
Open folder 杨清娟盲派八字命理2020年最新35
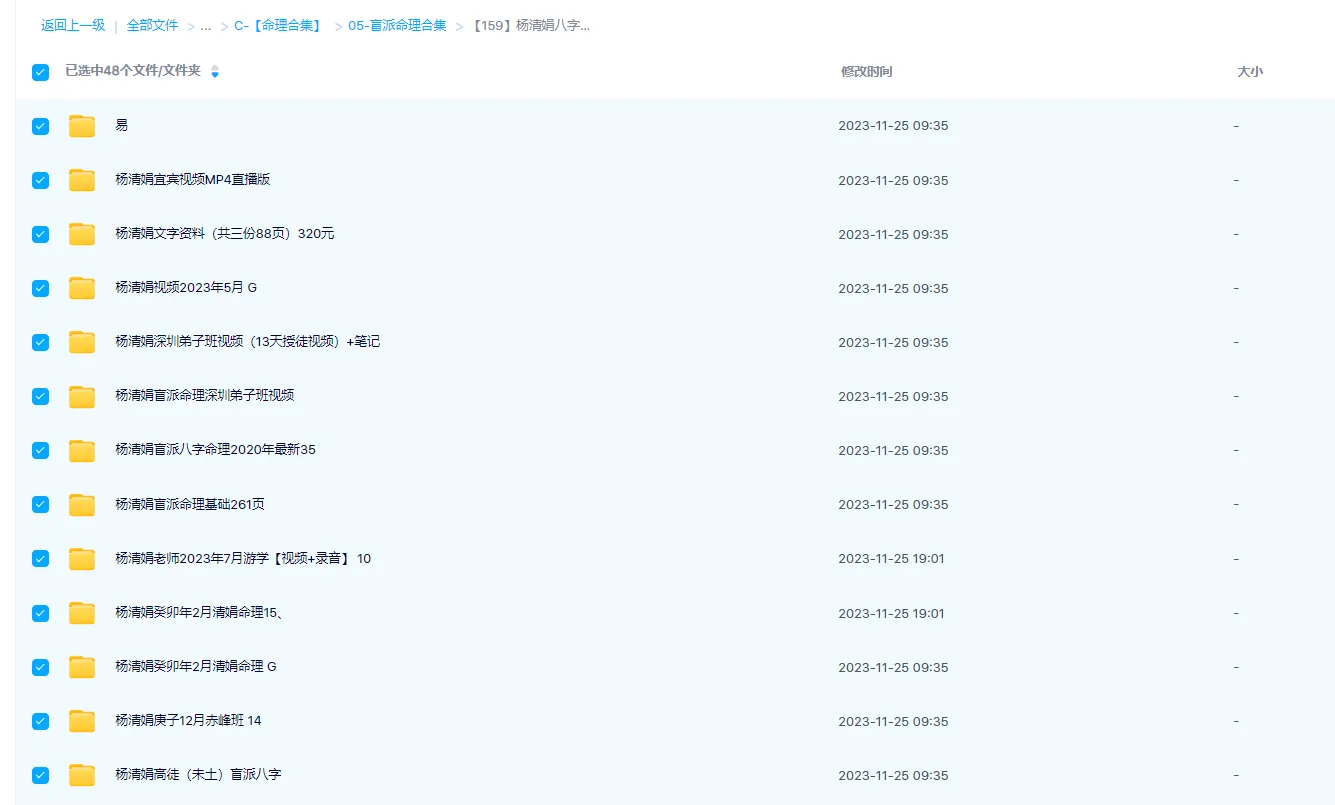(215, 450)
